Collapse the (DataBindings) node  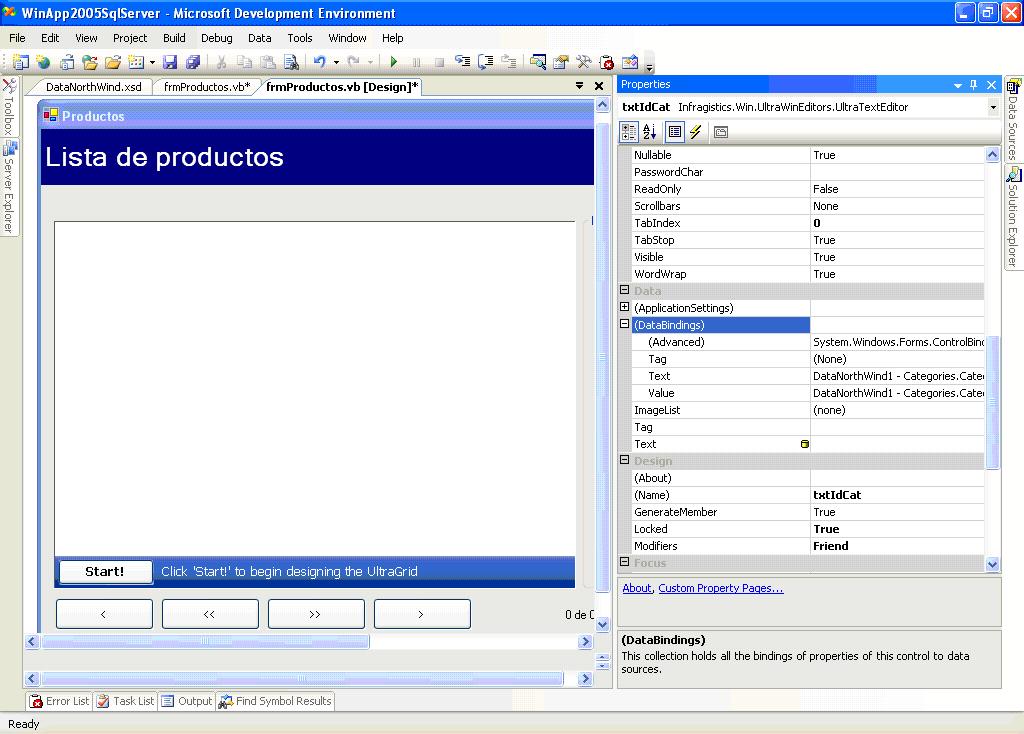click(x=624, y=324)
